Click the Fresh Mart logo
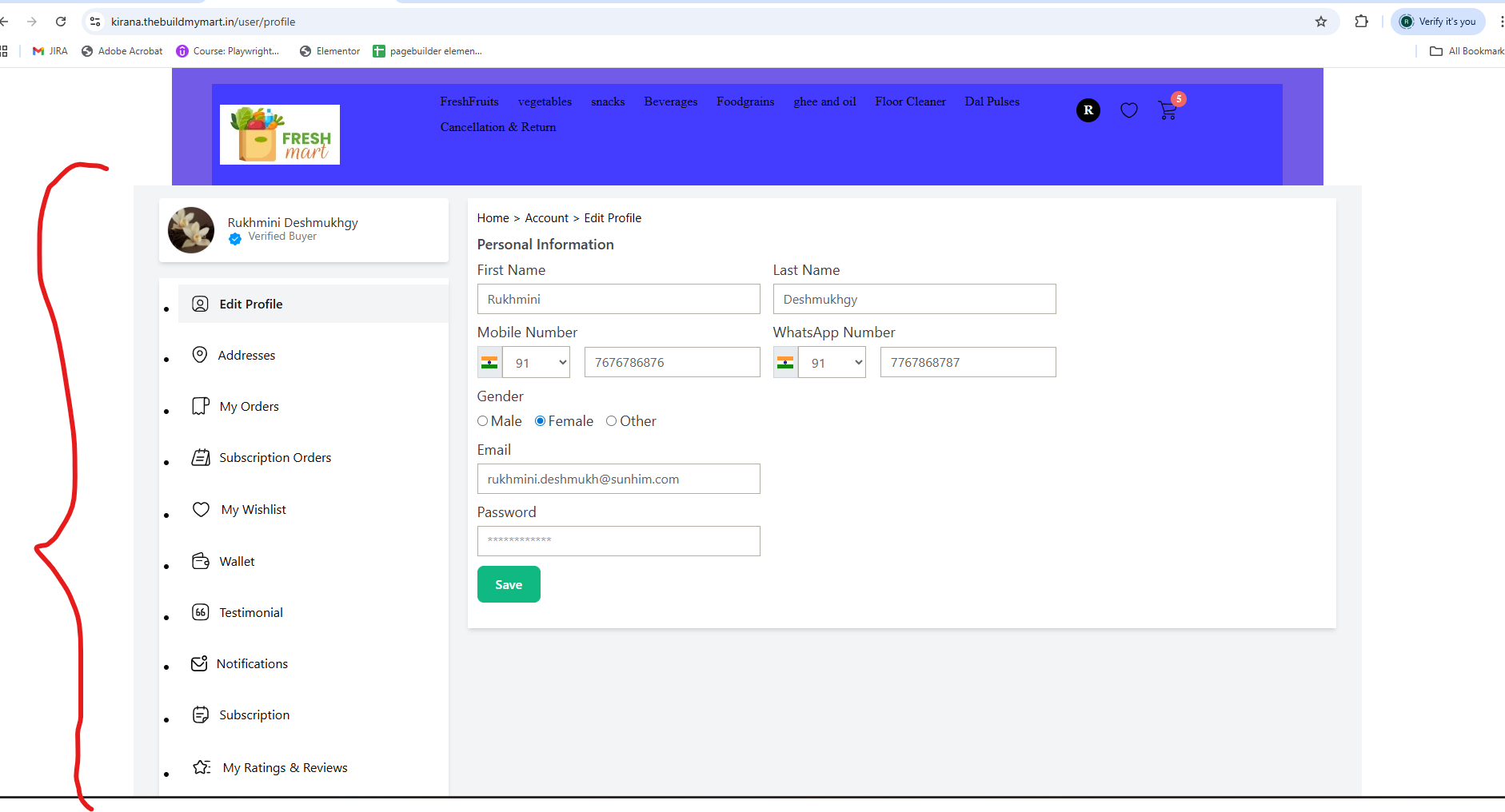 [x=280, y=134]
